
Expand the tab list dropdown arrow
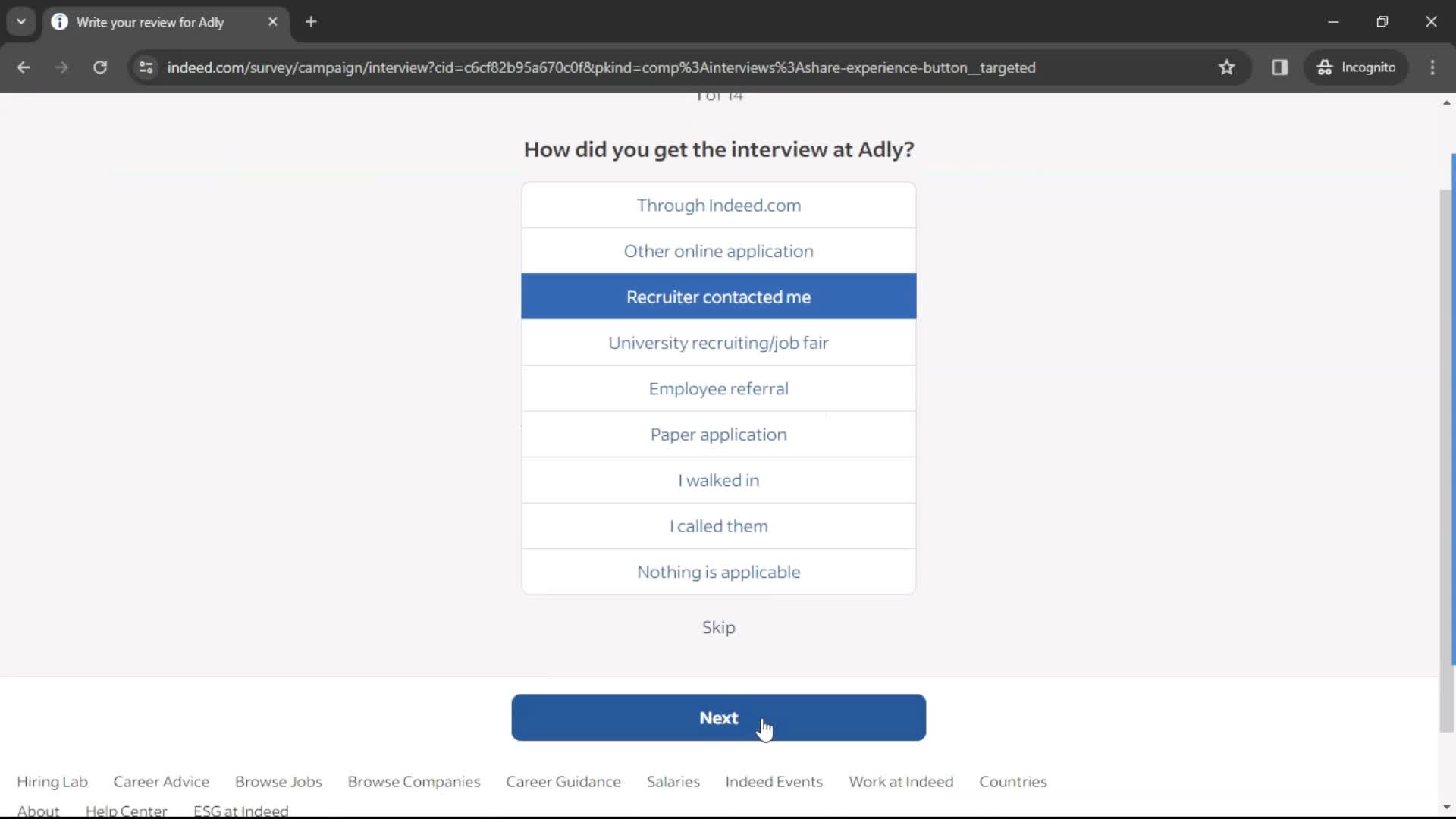click(21, 22)
